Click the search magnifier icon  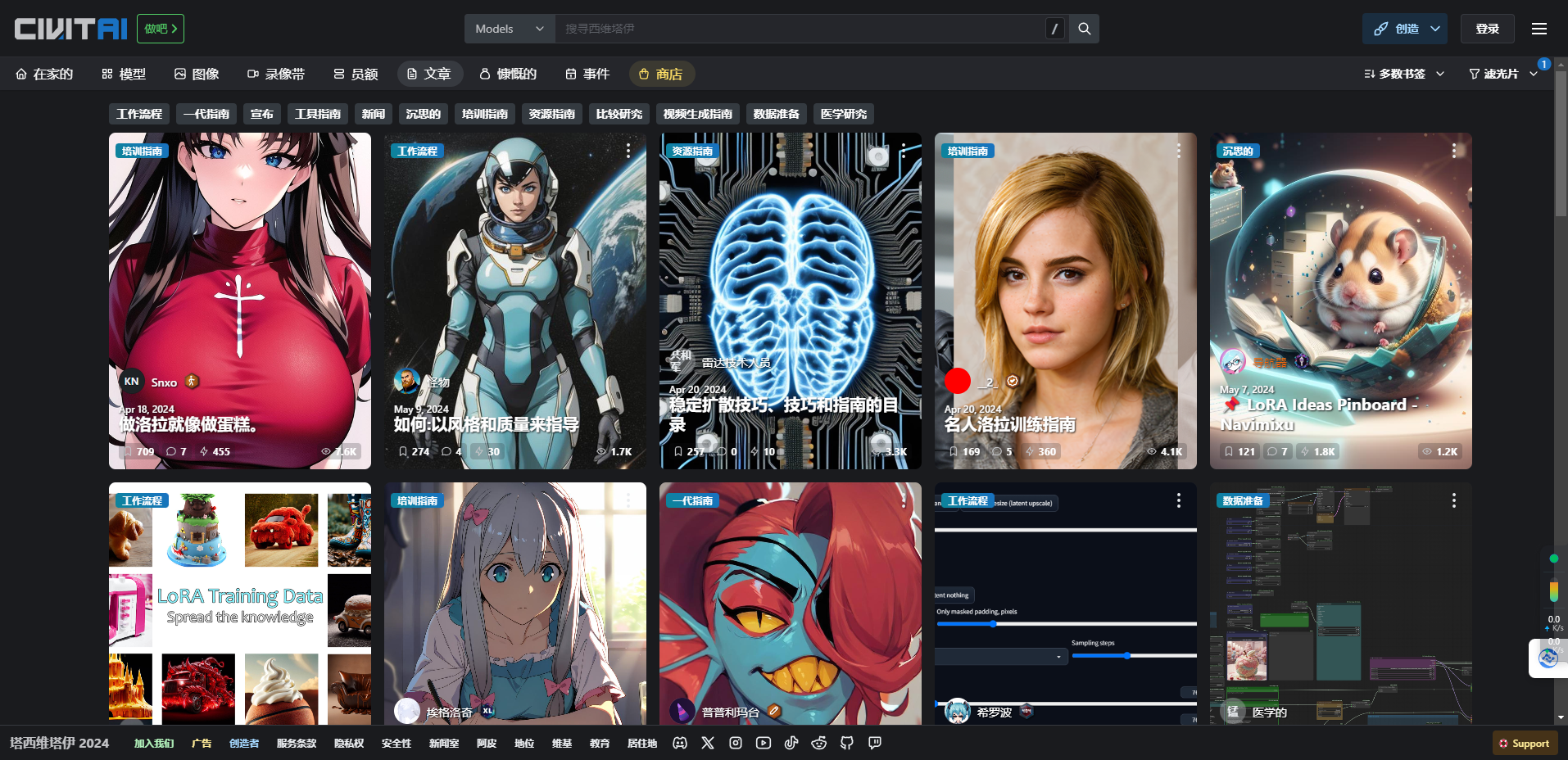(1083, 27)
